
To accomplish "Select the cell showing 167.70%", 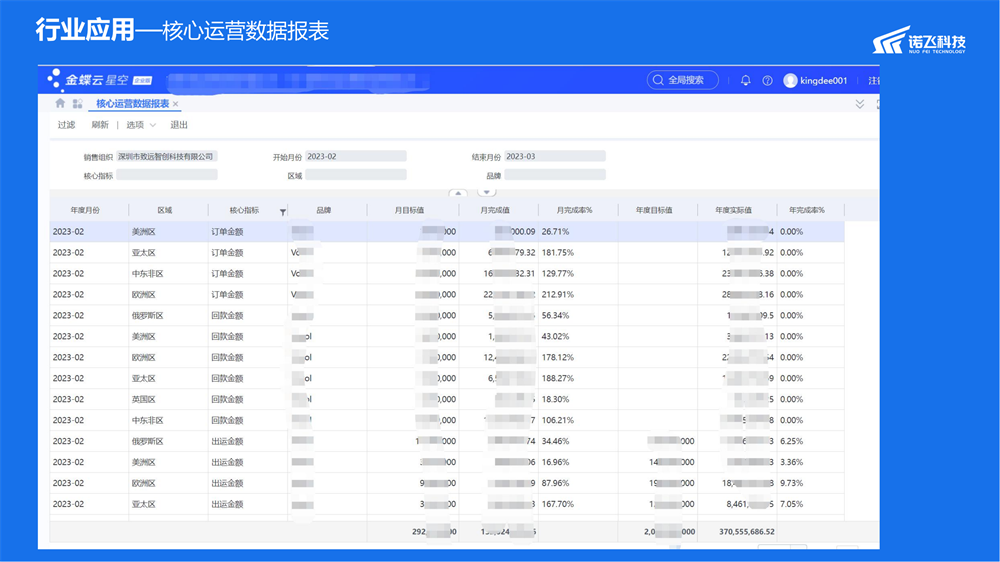I will 578,504.
